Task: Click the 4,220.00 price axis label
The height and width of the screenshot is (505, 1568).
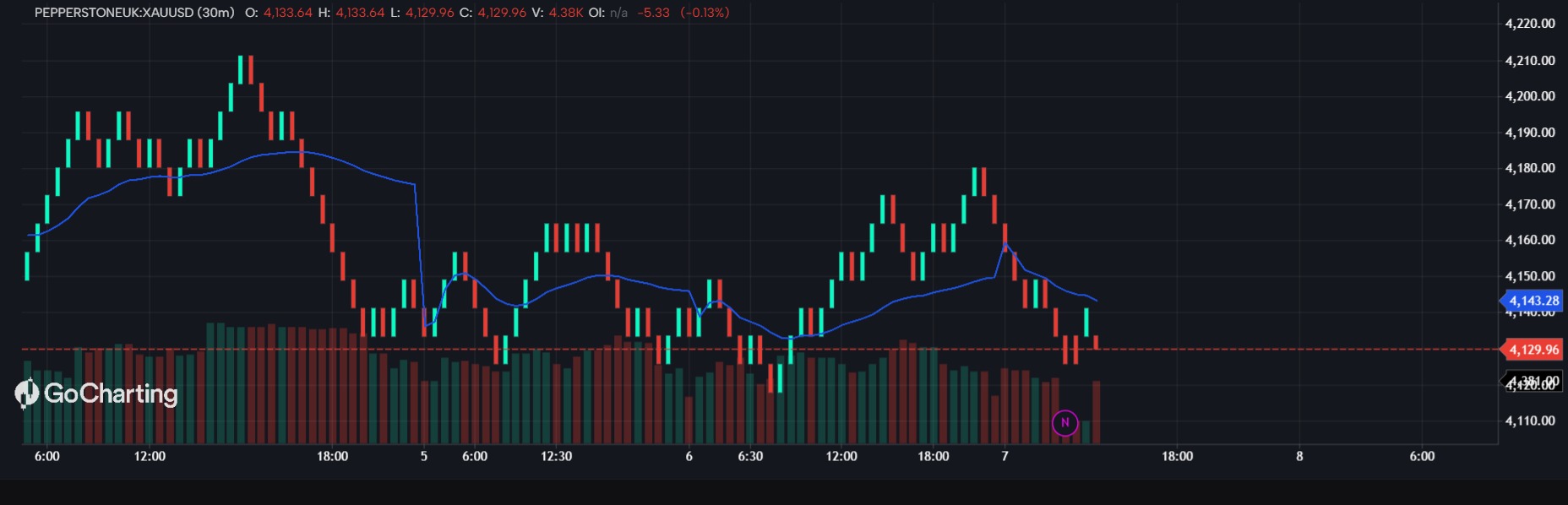Action: (1530, 24)
